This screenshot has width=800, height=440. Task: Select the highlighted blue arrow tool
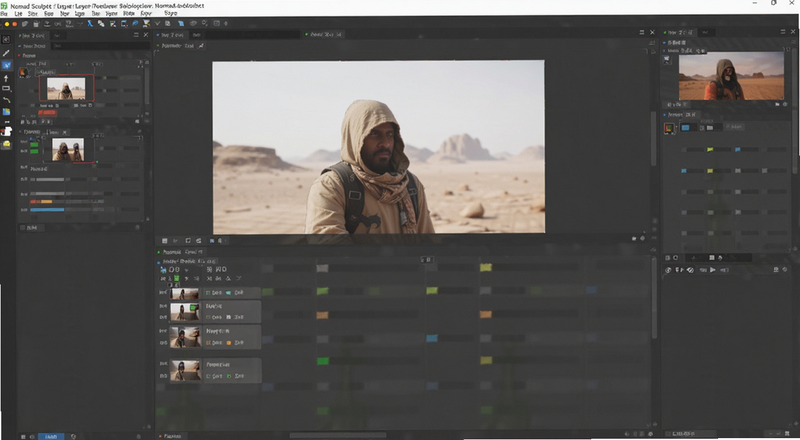point(6,65)
